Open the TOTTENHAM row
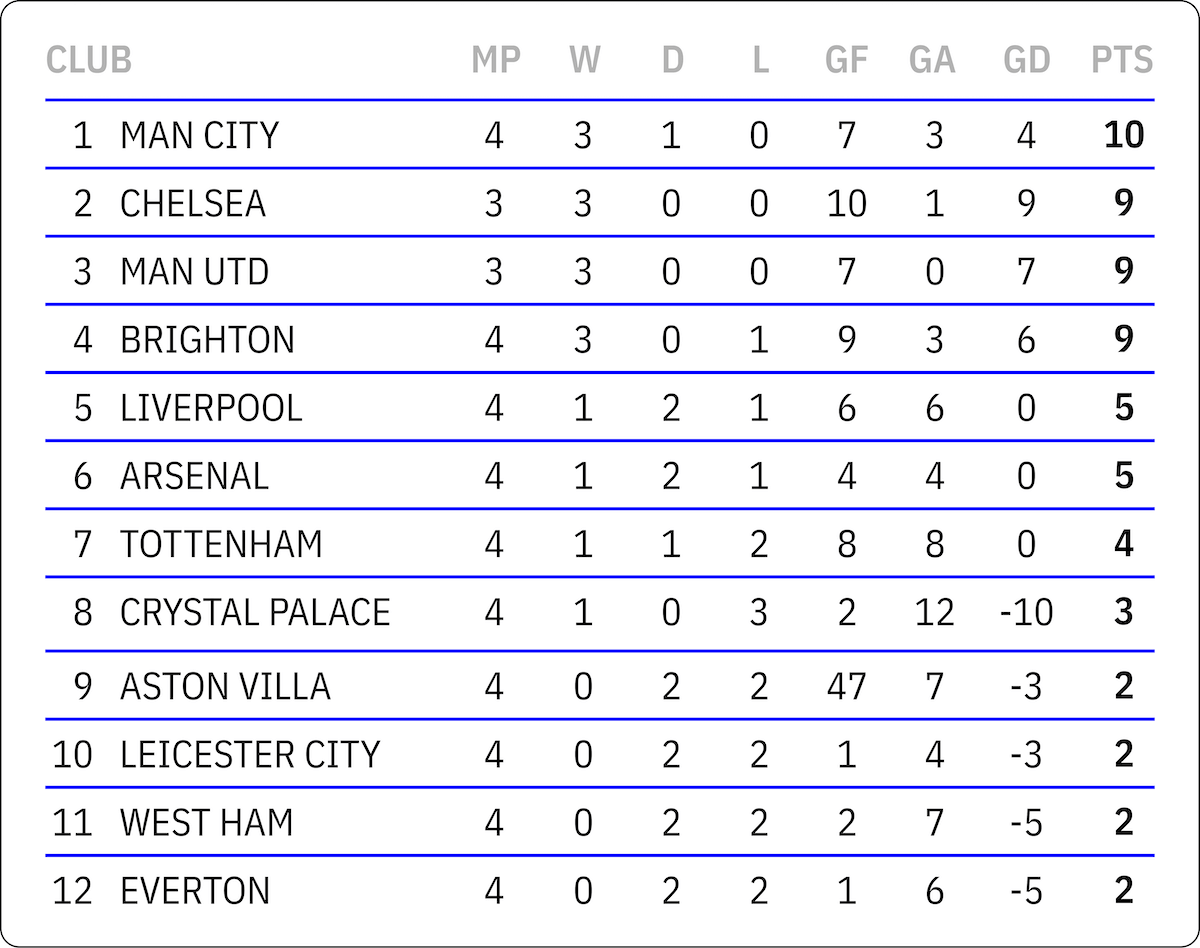 coord(221,544)
